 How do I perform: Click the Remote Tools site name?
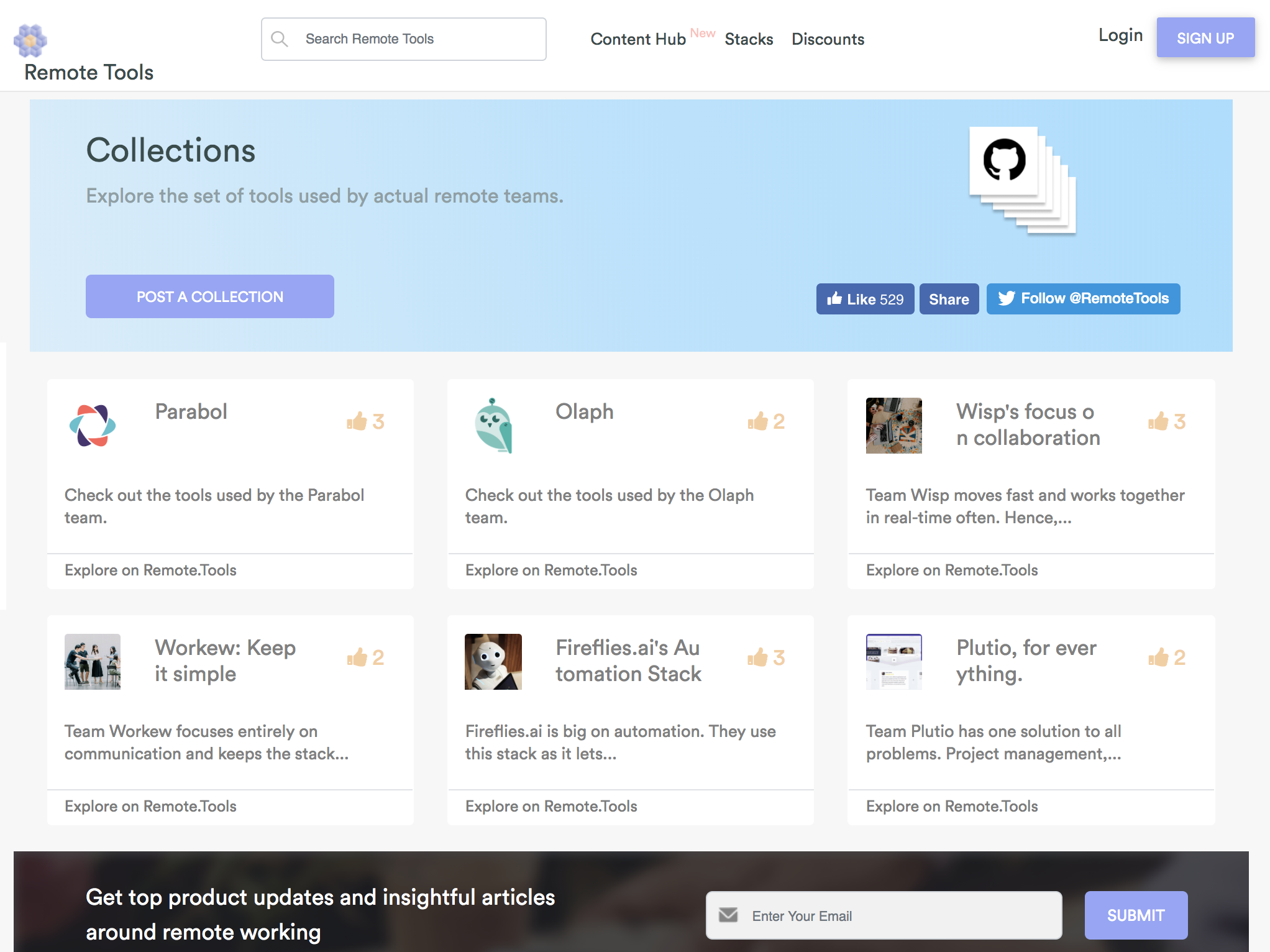tap(89, 72)
